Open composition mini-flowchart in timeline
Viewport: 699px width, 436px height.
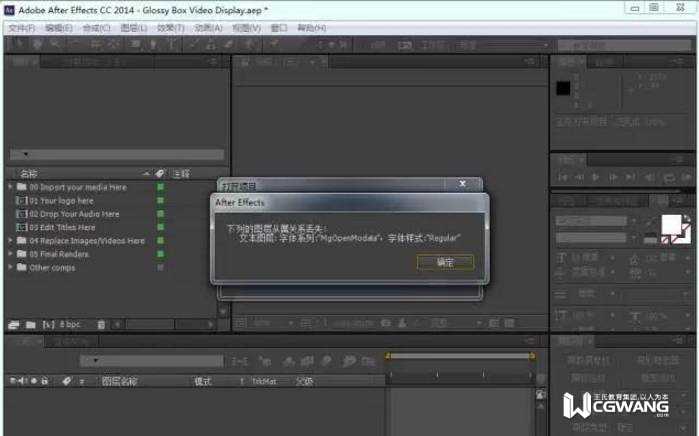(x=239, y=361)
